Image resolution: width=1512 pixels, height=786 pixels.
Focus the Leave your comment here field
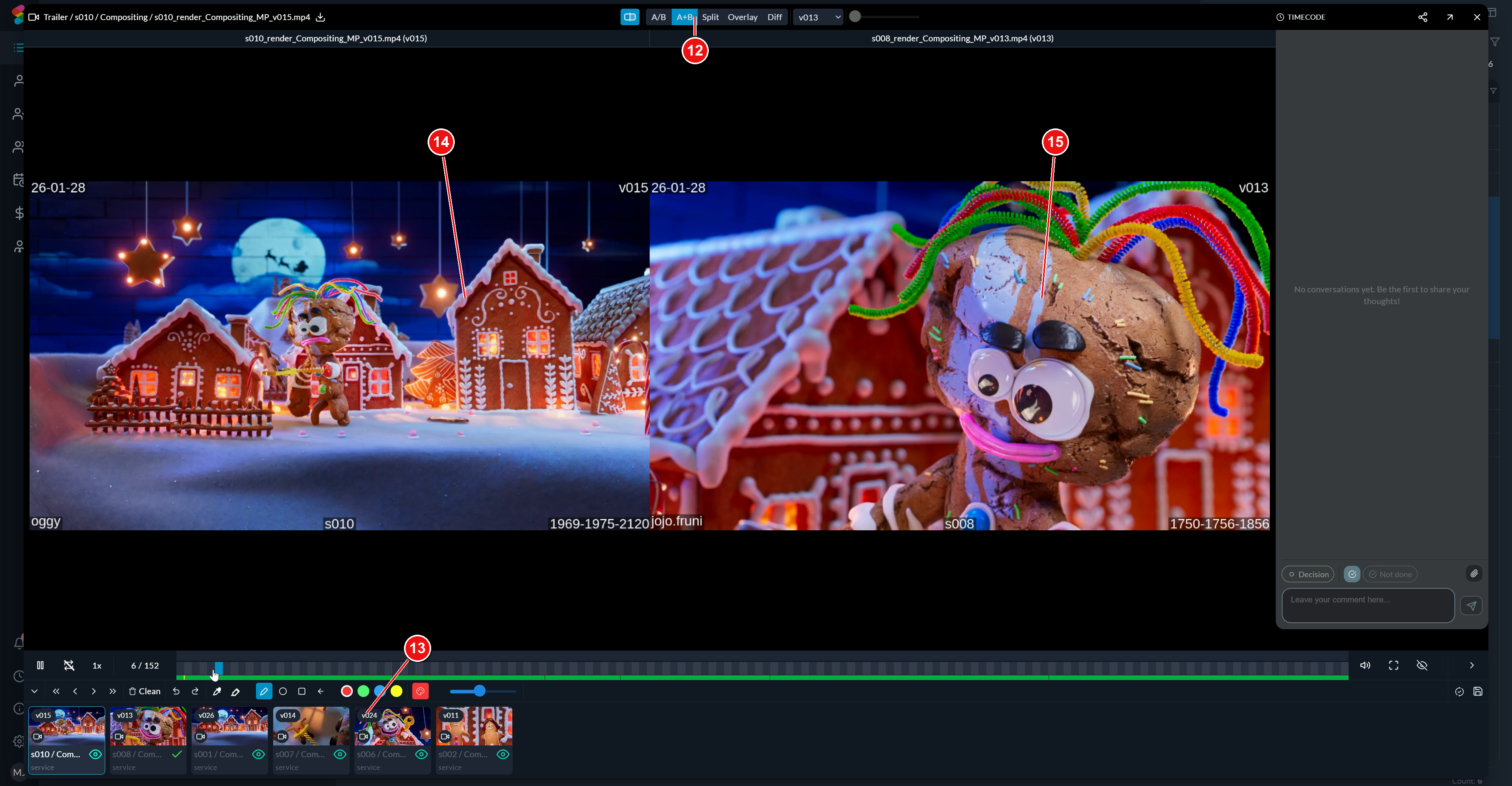pyautogui.click(x=1367, y=605)
